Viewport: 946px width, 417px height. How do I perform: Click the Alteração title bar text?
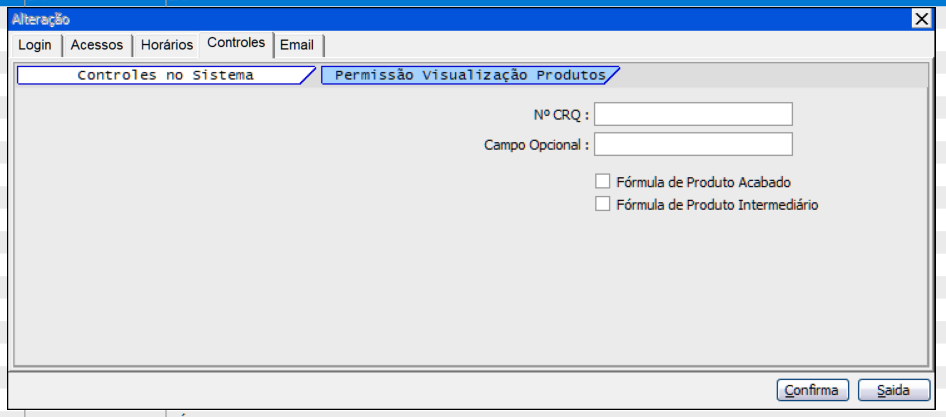(41, 19)
